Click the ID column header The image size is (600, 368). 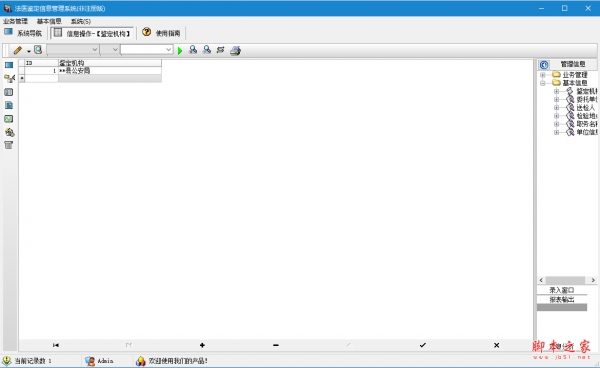coord(41,63)
